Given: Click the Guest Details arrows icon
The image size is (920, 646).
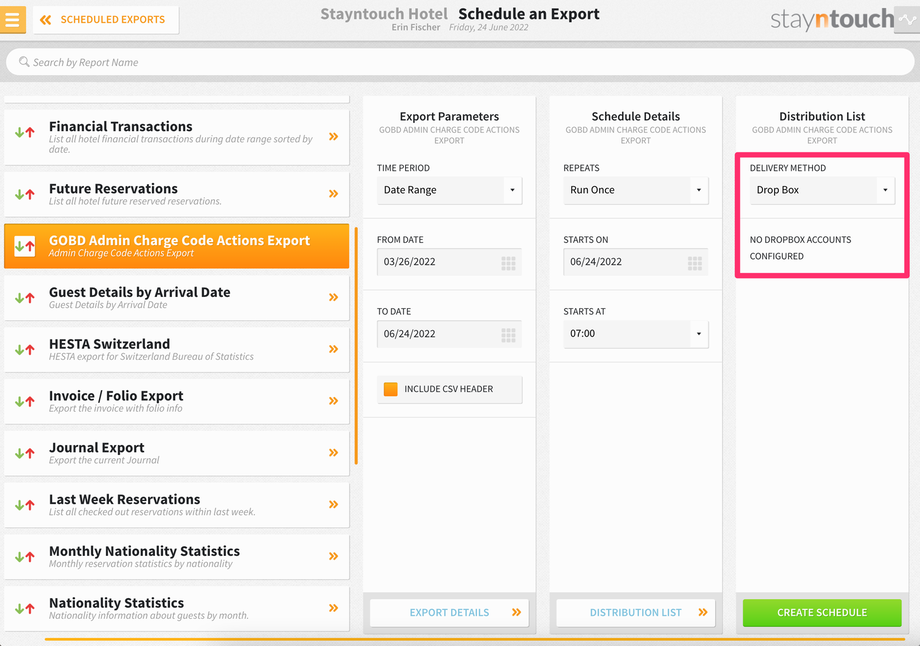Looking at the screenshot, I should tap(25, 298).
